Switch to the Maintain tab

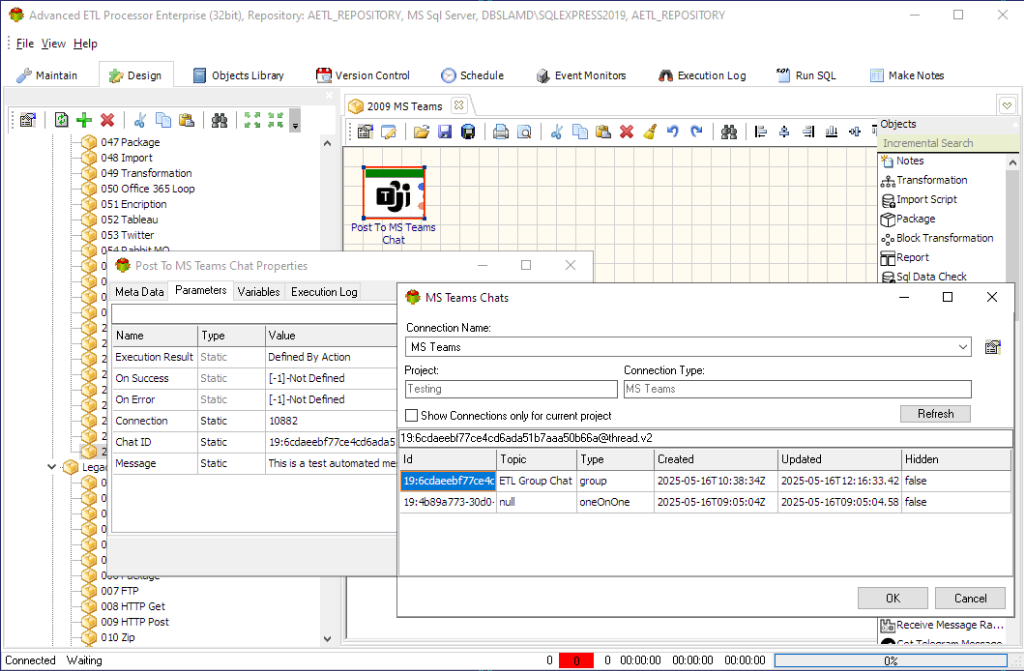coord(47,76)
